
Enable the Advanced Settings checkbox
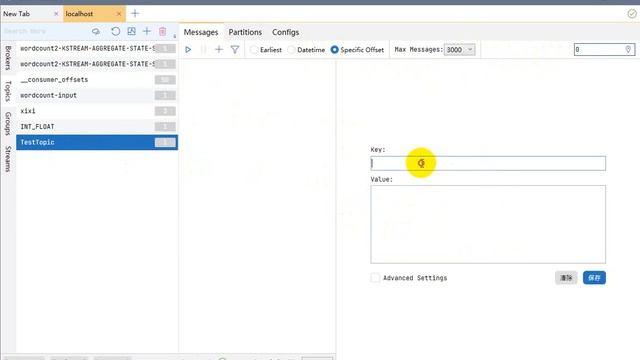[376, 278]
